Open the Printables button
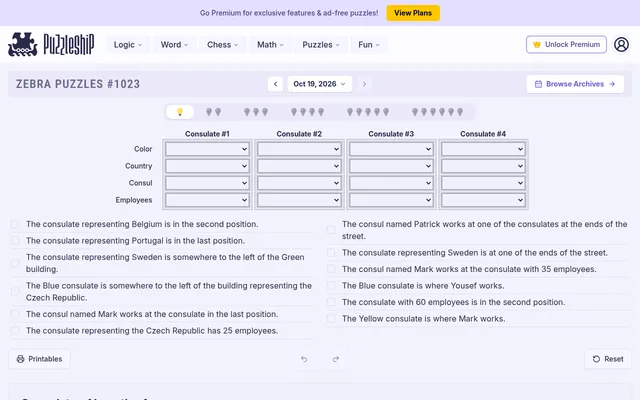This screenshot has height=400, width=640. click(x=39, y=359)
